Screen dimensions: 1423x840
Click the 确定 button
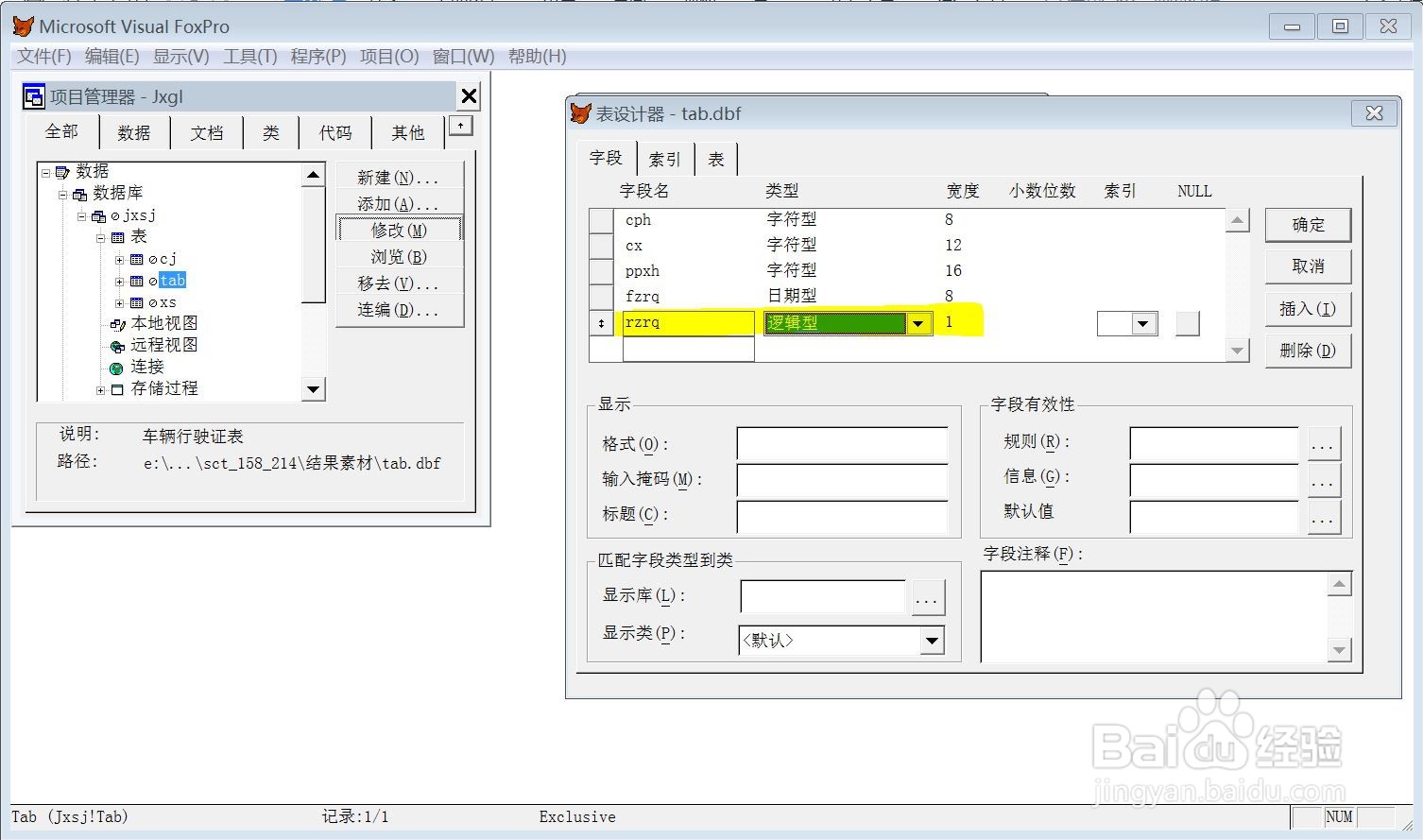point(1309,225)
